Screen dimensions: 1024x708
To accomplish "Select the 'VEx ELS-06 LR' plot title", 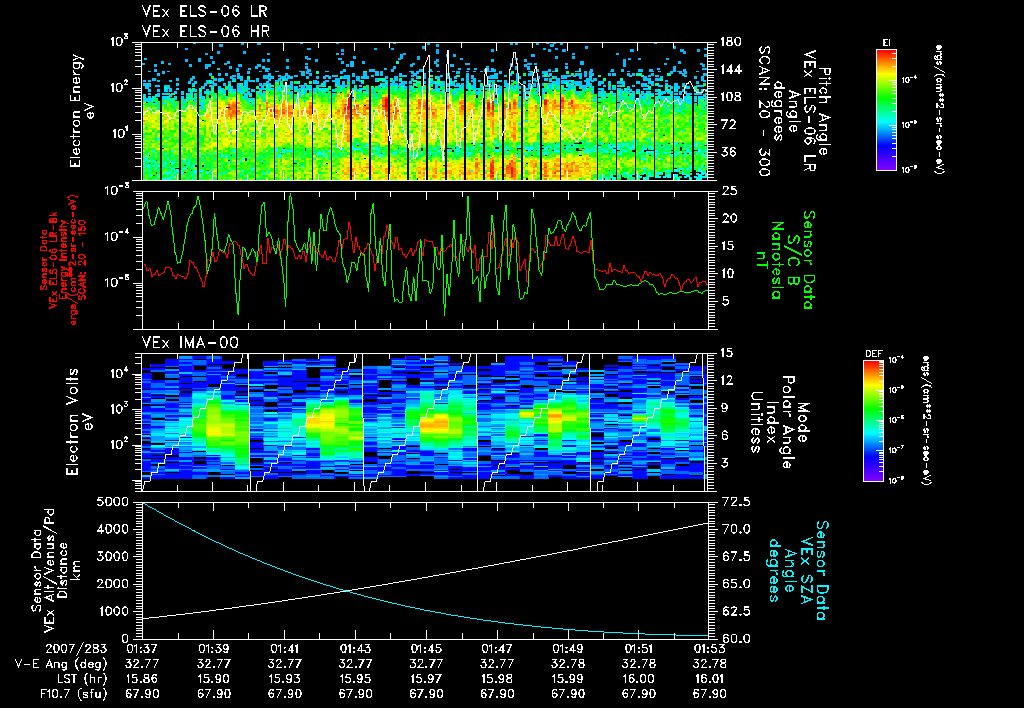I will pos(204,12).
